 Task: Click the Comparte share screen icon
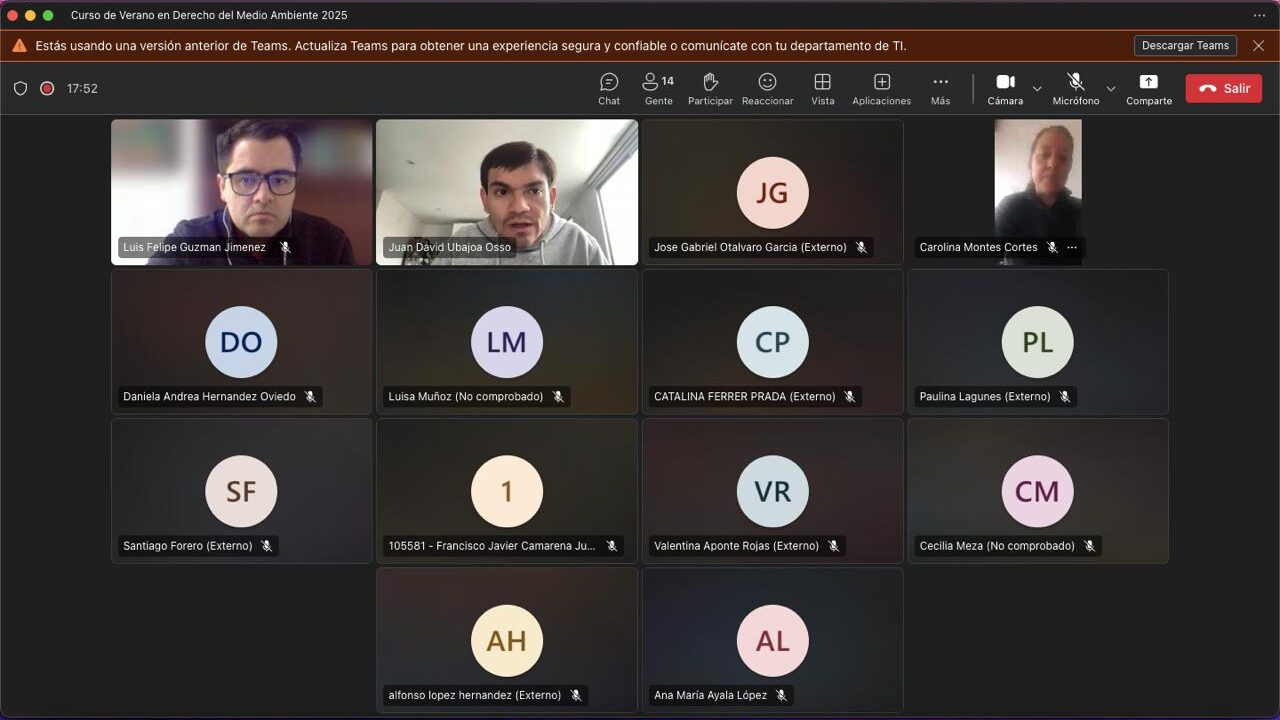click(1148, 88)
